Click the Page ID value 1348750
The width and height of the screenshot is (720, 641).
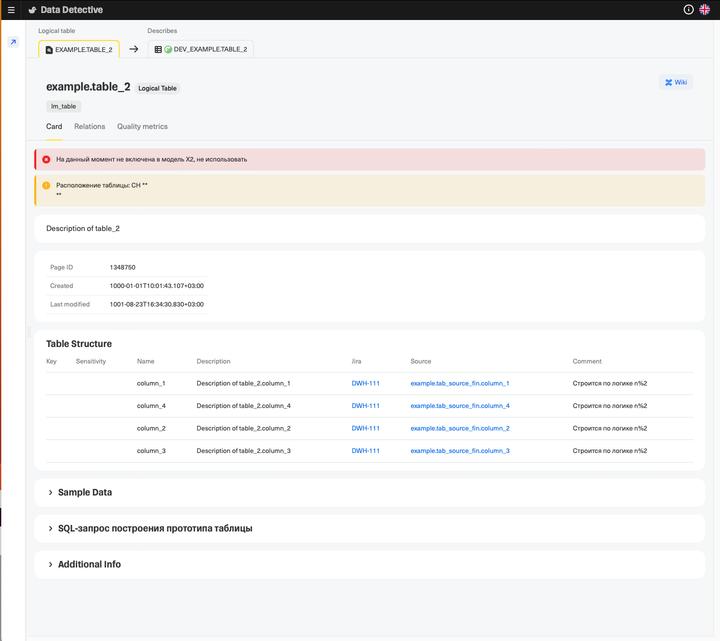(x=123, y=267)
